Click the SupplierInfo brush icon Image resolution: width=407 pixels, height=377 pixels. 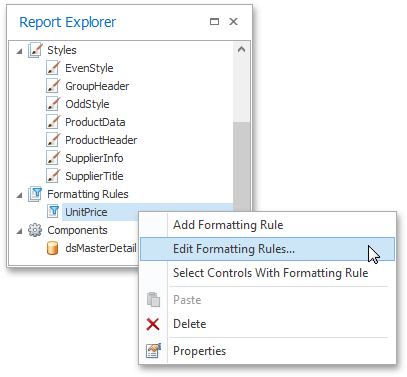[53, 158]
